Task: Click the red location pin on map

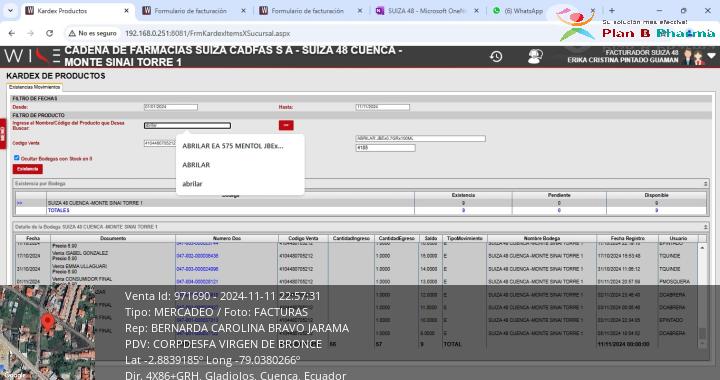Action: point(47,323)
